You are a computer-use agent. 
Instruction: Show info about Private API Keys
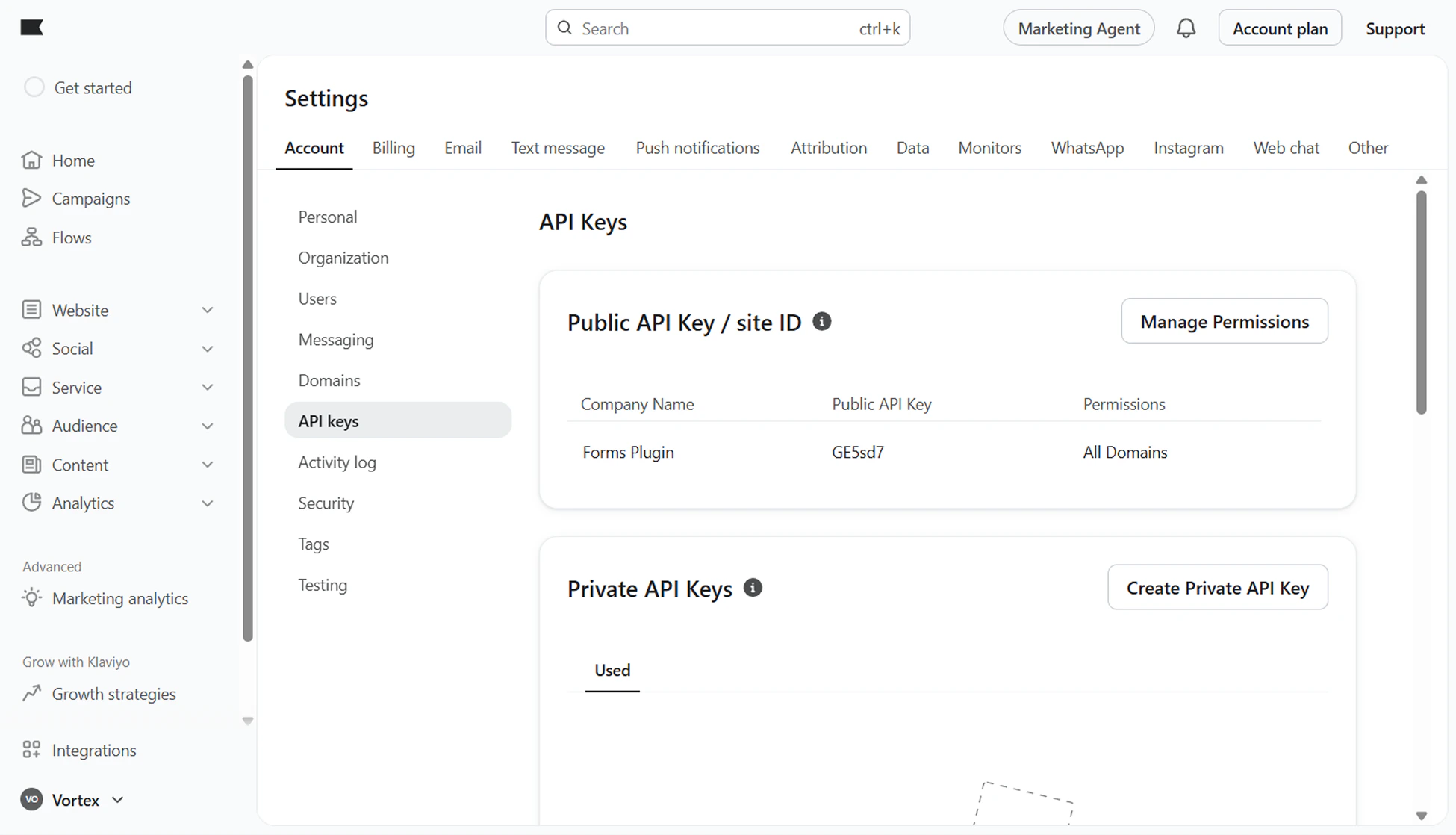point(753,588)
